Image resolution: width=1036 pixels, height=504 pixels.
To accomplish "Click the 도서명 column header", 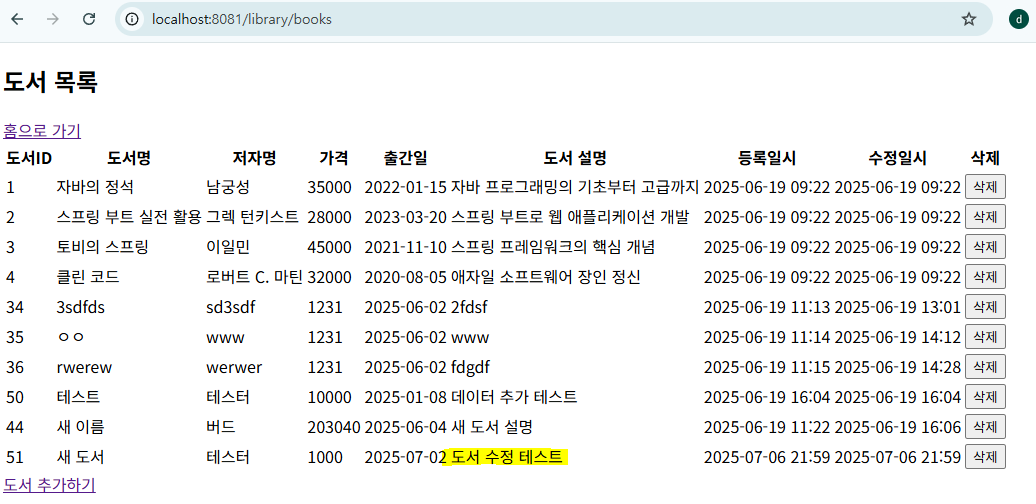I will click(x=129, y=158).
